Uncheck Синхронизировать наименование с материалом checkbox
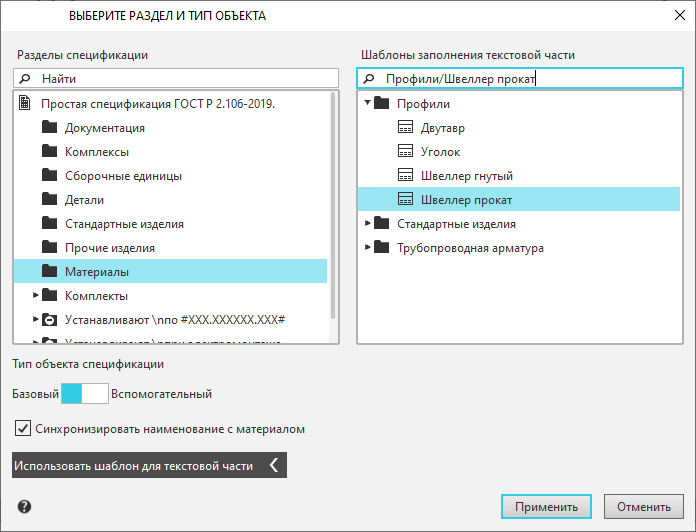 [23, 429]
